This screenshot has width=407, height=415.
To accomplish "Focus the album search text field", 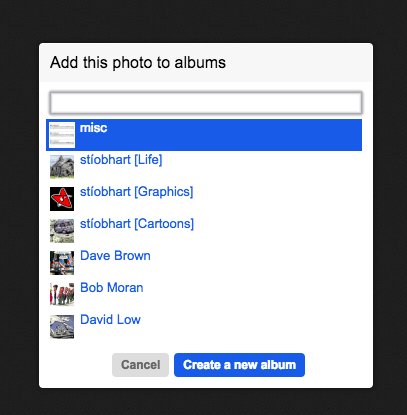I will 206,103.
